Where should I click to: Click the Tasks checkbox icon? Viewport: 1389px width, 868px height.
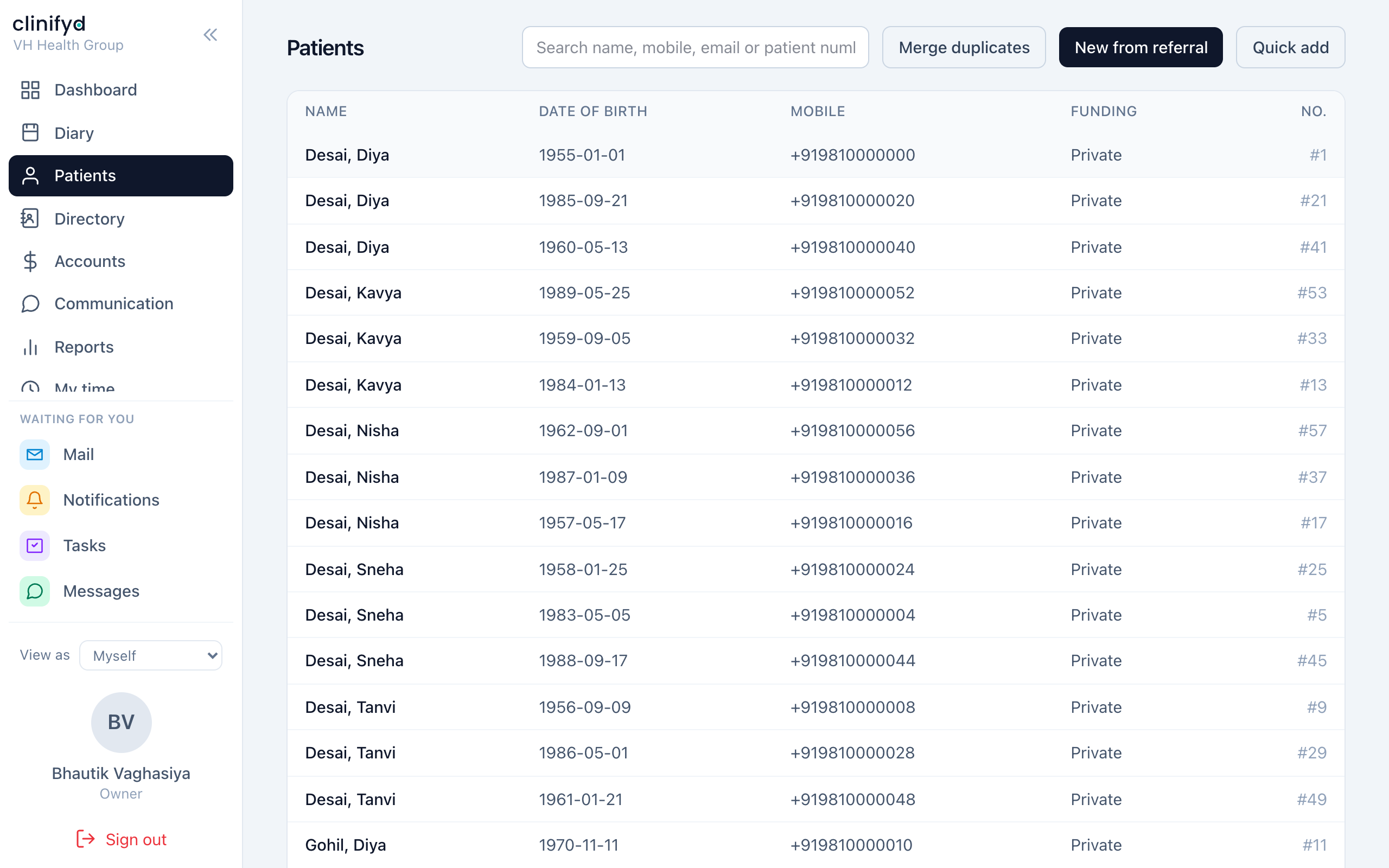[34, 545]
